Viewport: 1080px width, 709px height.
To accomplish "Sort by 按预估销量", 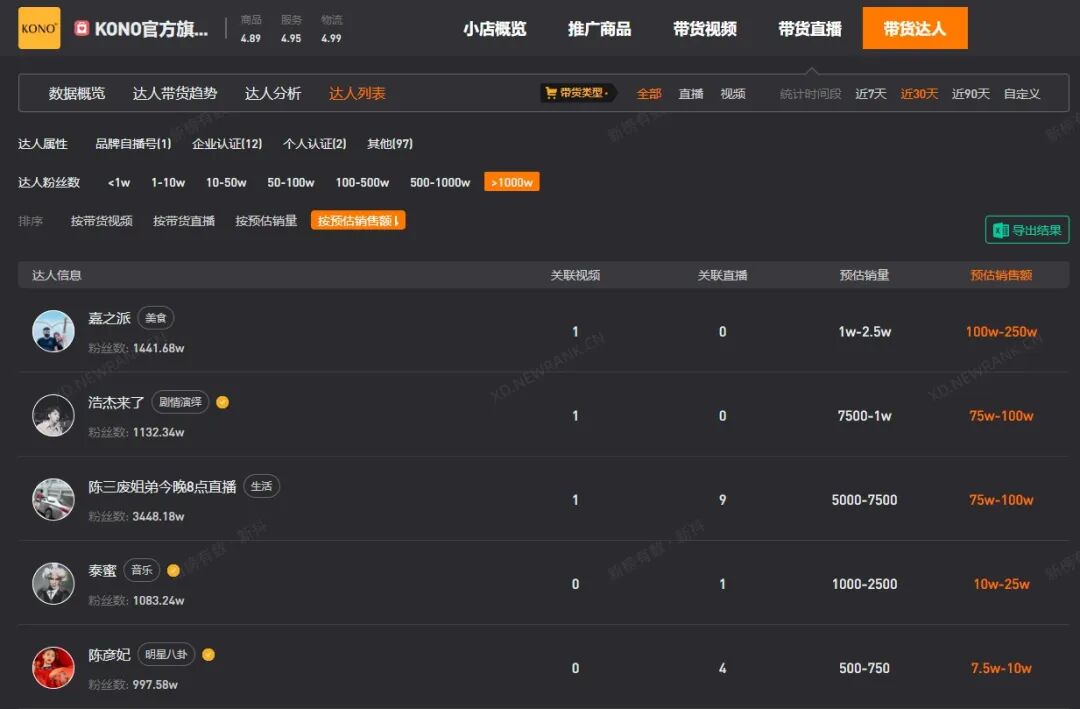I will 266,220.
